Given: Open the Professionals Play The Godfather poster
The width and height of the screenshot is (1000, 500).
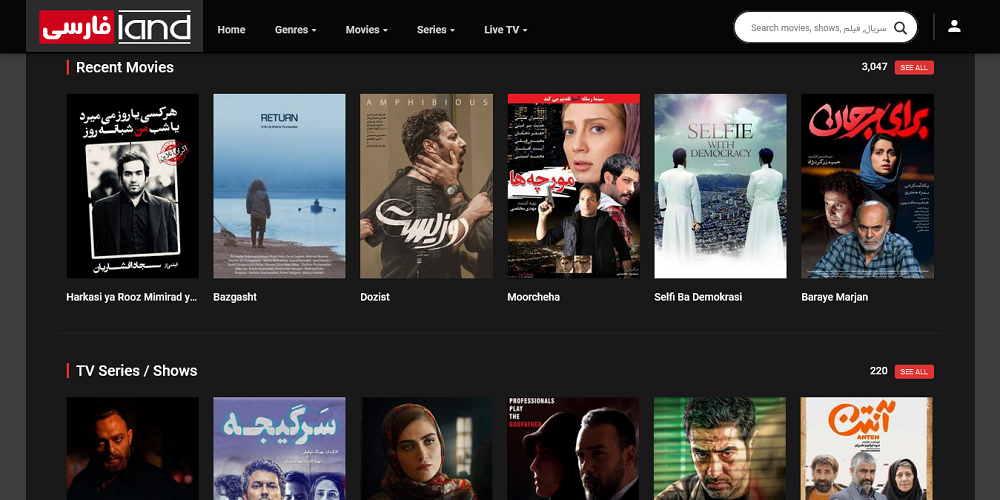Looking at the screenshot, I should (573, 449).
